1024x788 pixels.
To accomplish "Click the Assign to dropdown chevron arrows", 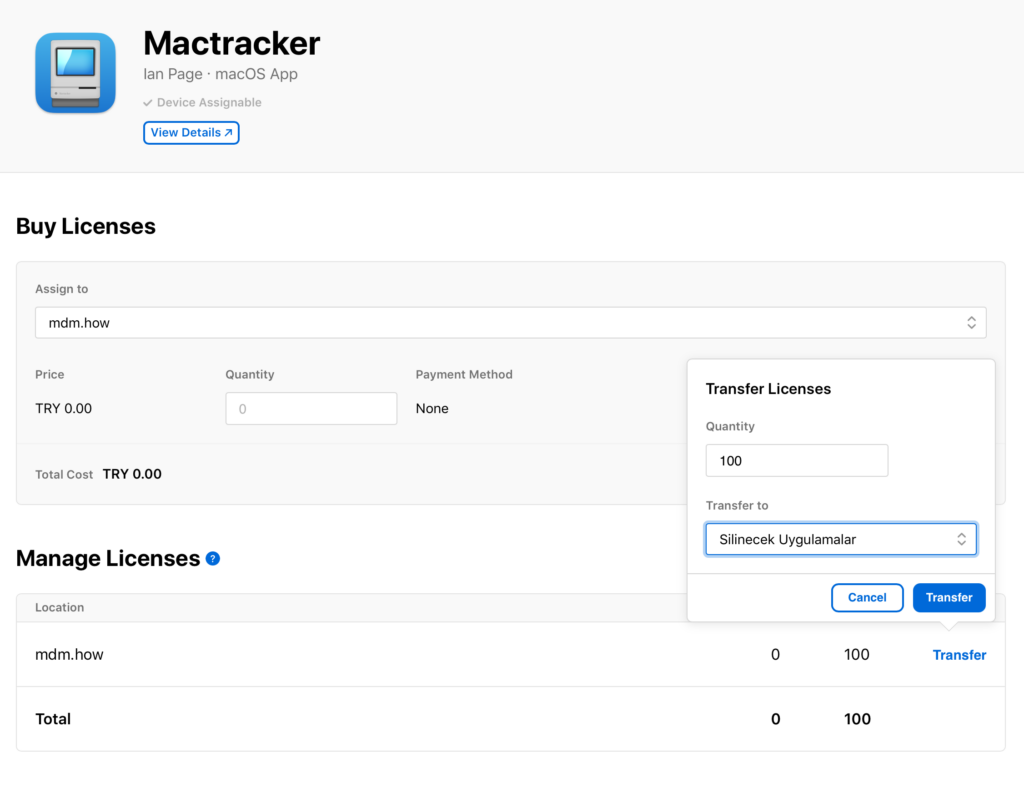I will coord(972,323).
